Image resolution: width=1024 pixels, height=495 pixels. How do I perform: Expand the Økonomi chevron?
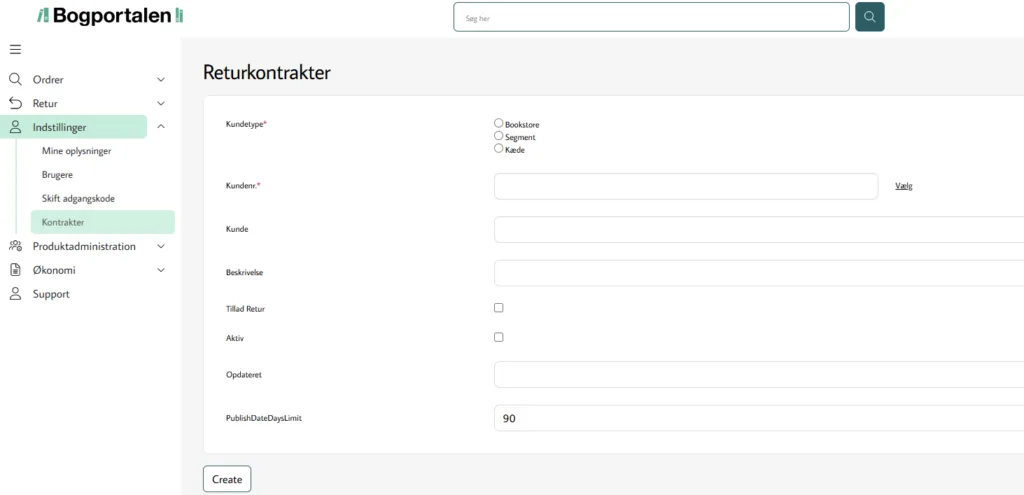point(161,270)
